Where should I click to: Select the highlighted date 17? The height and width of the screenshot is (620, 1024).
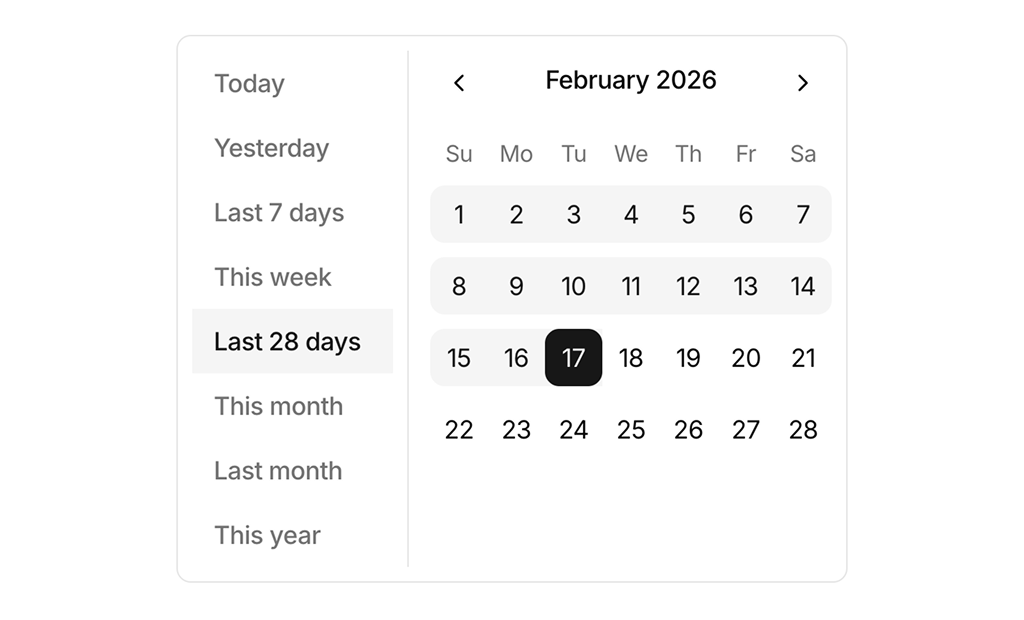(574, 358)
